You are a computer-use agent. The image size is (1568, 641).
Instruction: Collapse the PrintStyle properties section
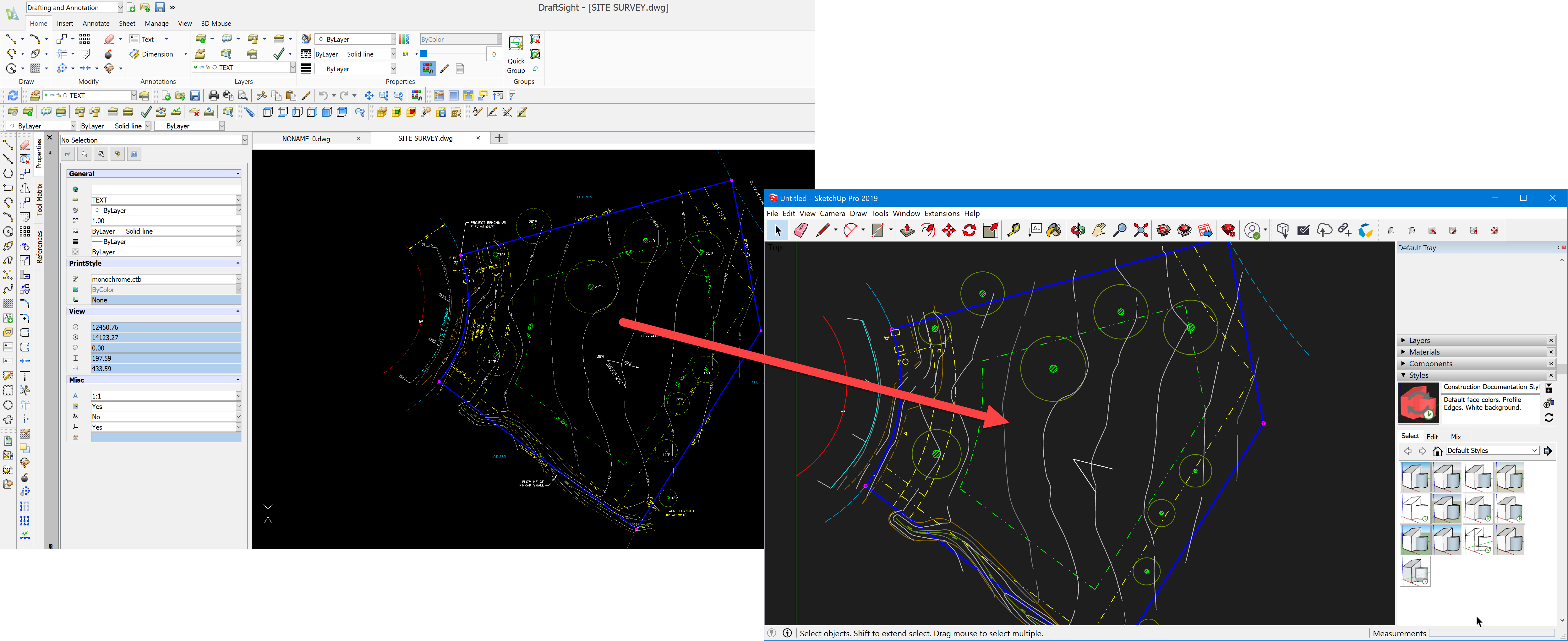(238, 263)
